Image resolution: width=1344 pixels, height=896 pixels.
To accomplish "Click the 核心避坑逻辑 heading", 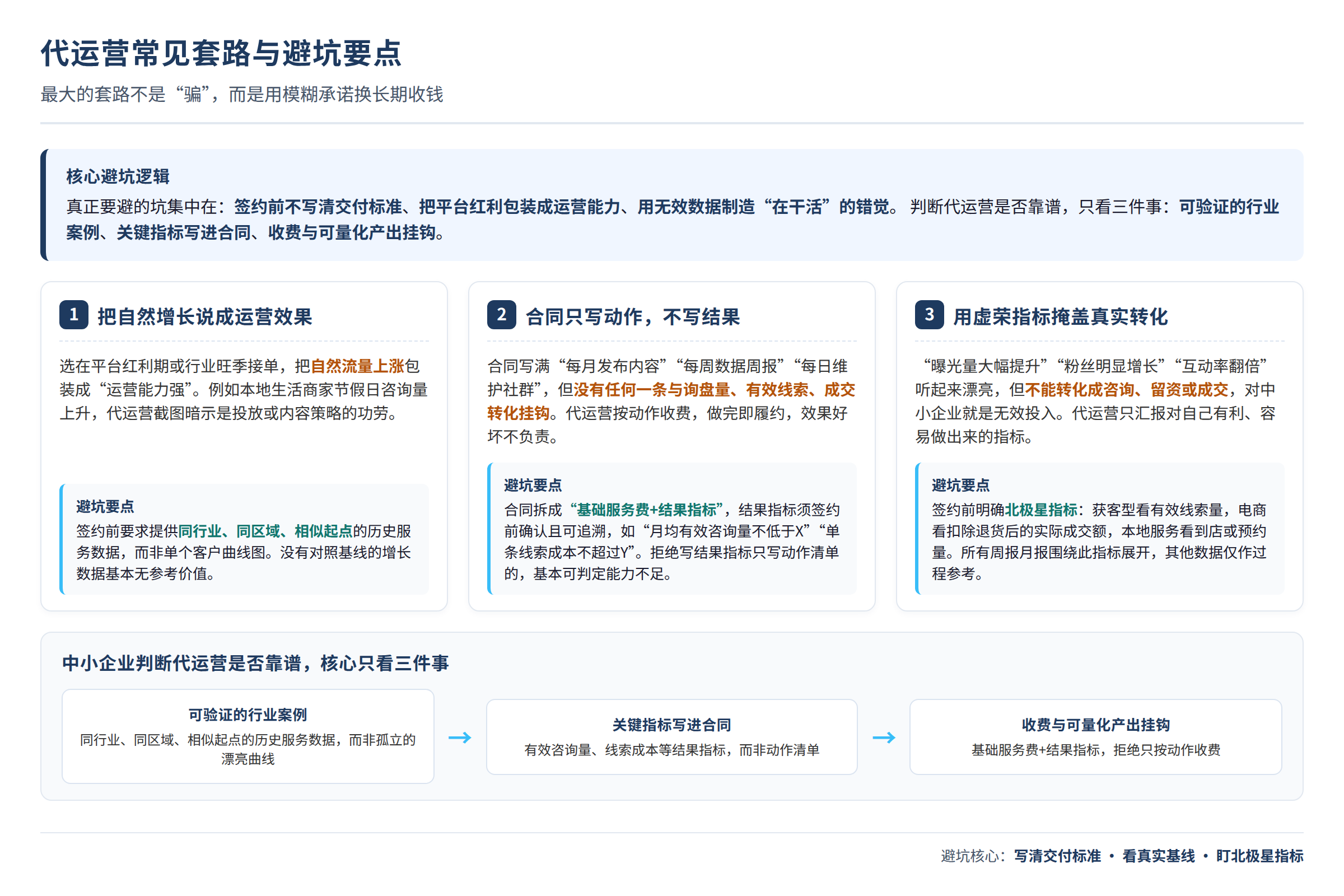I will pyautogui.click(x=118, y=176).
